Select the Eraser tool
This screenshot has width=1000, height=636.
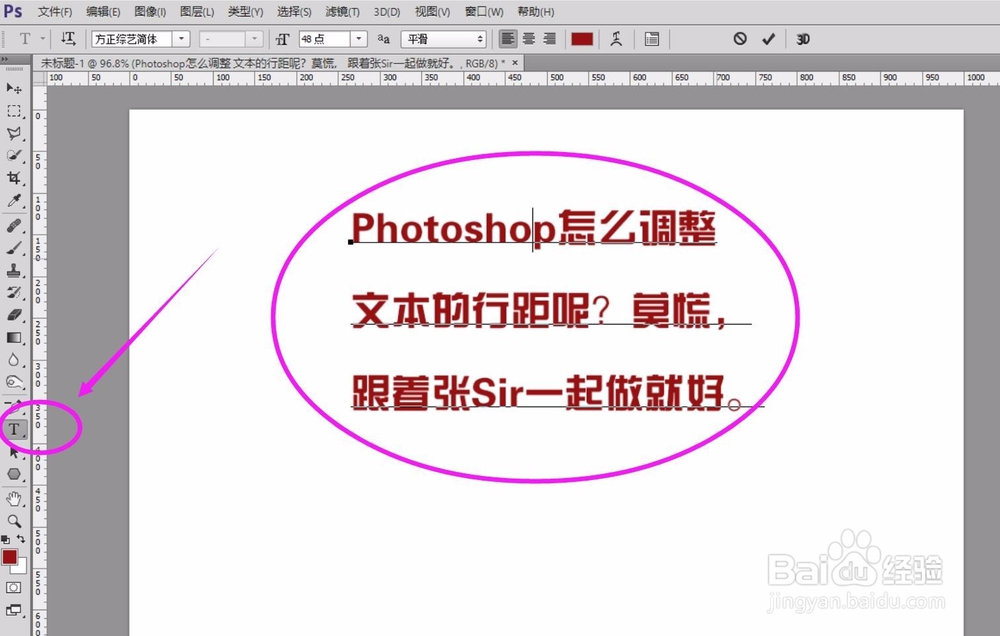click(14, 315)
